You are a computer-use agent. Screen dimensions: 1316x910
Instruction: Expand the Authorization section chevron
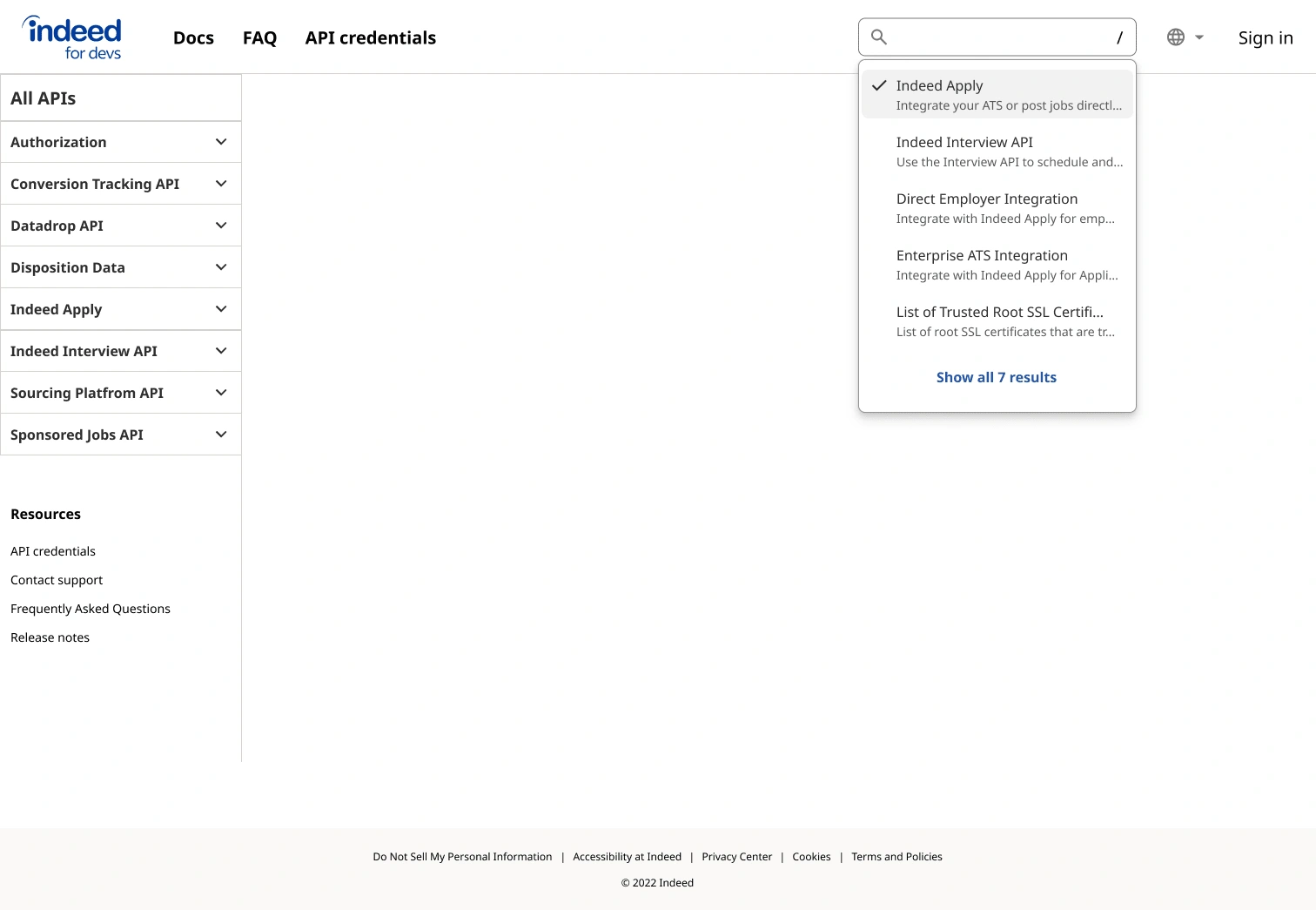click(221, 142)
